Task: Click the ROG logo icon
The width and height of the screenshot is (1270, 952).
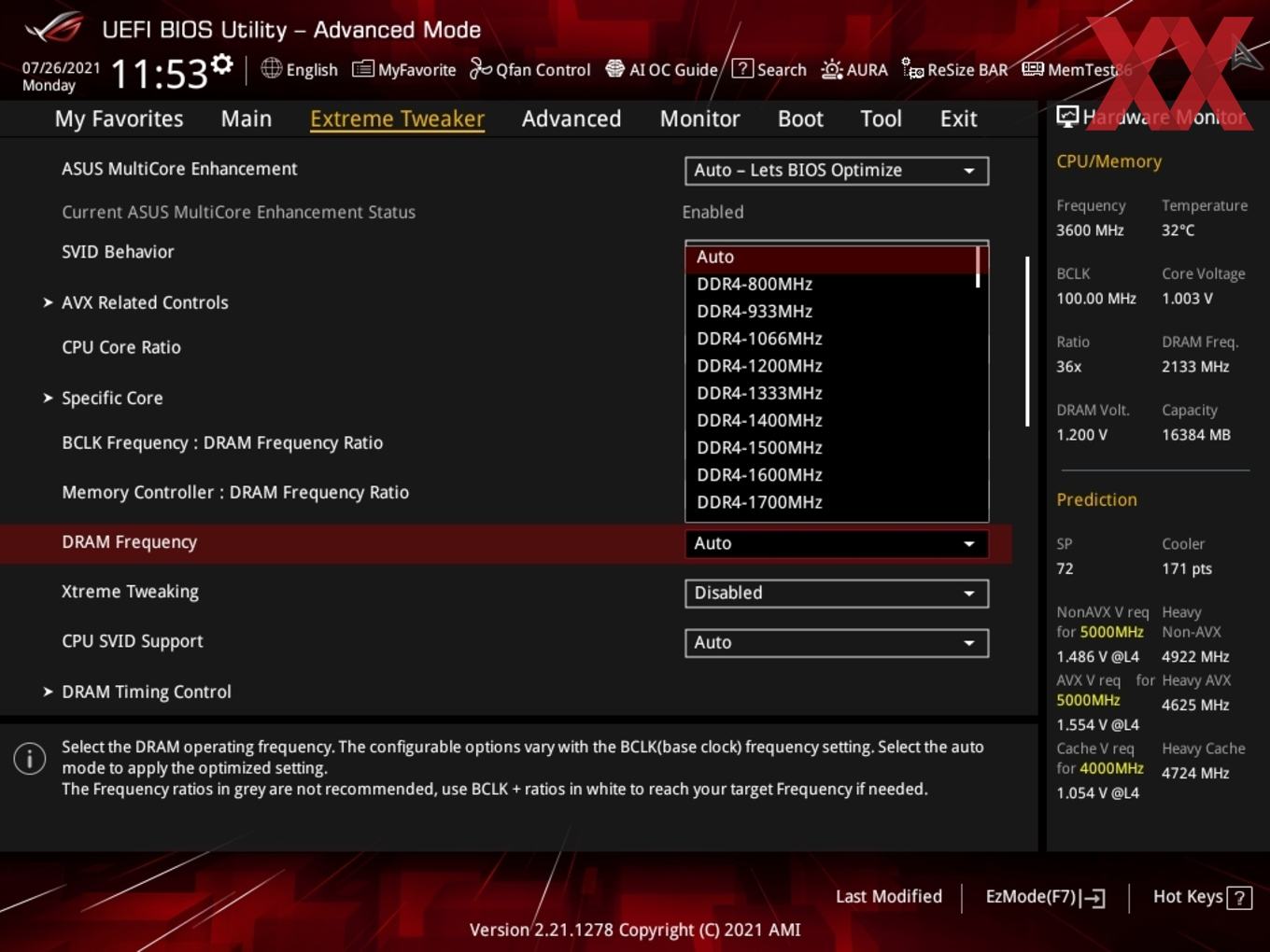Action: (54, 28)
